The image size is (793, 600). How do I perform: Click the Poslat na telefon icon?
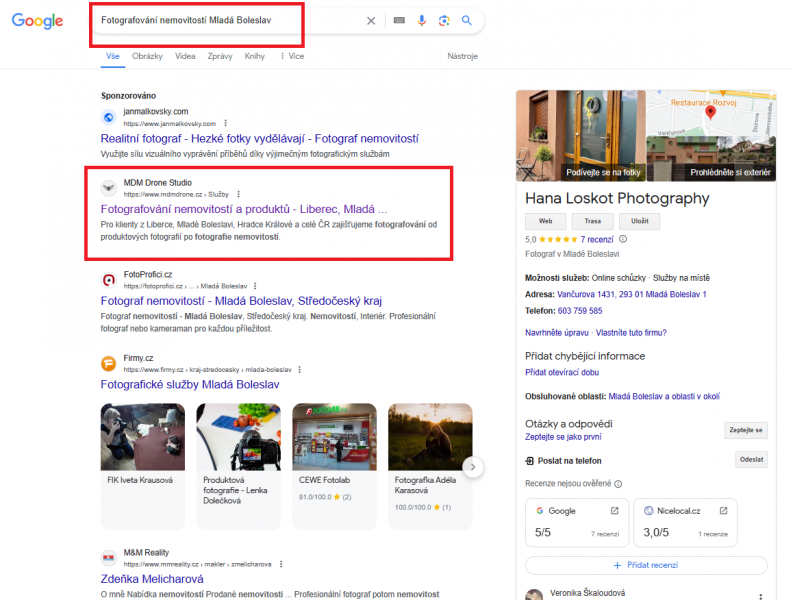click(530, 461)
